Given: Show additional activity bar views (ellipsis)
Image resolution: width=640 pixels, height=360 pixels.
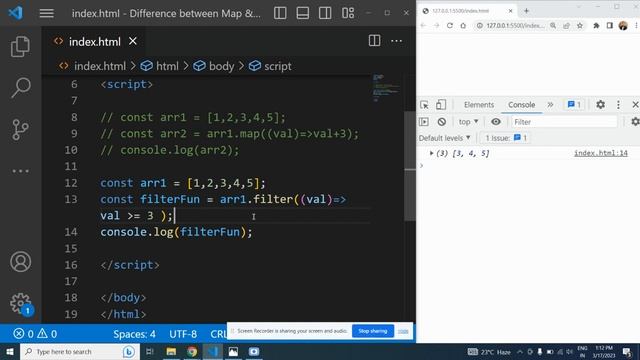Looking at the screenshot, I should point(20,171).
